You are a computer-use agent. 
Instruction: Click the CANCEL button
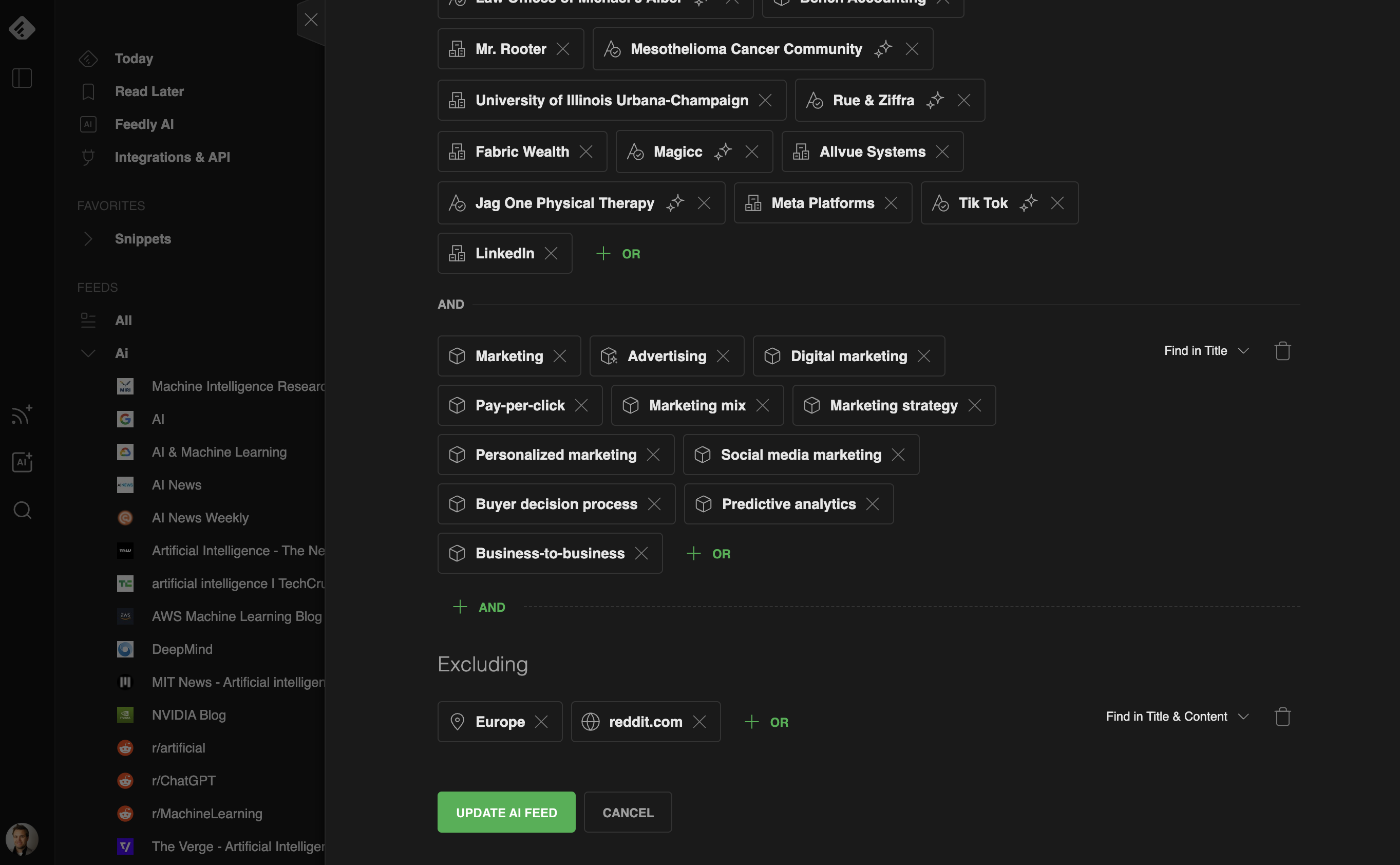click(628, 812)
